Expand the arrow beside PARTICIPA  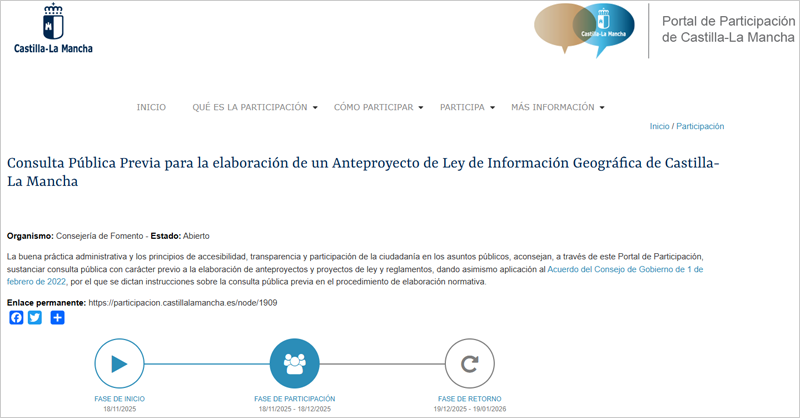[492, 108]
